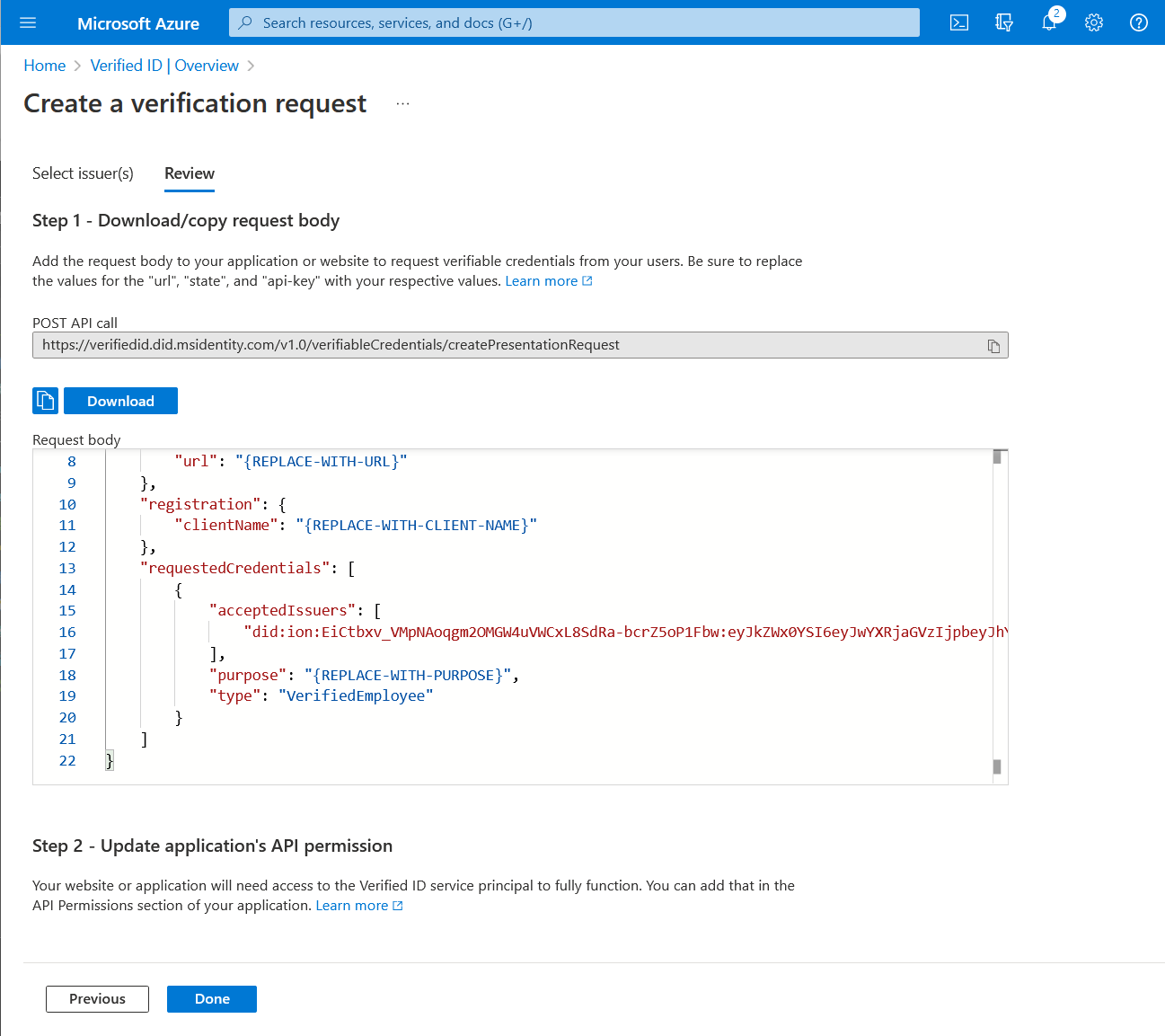Click line number 8 in the editor gutter
The width and height of the screenshot is (1165, 1036).
72,461
